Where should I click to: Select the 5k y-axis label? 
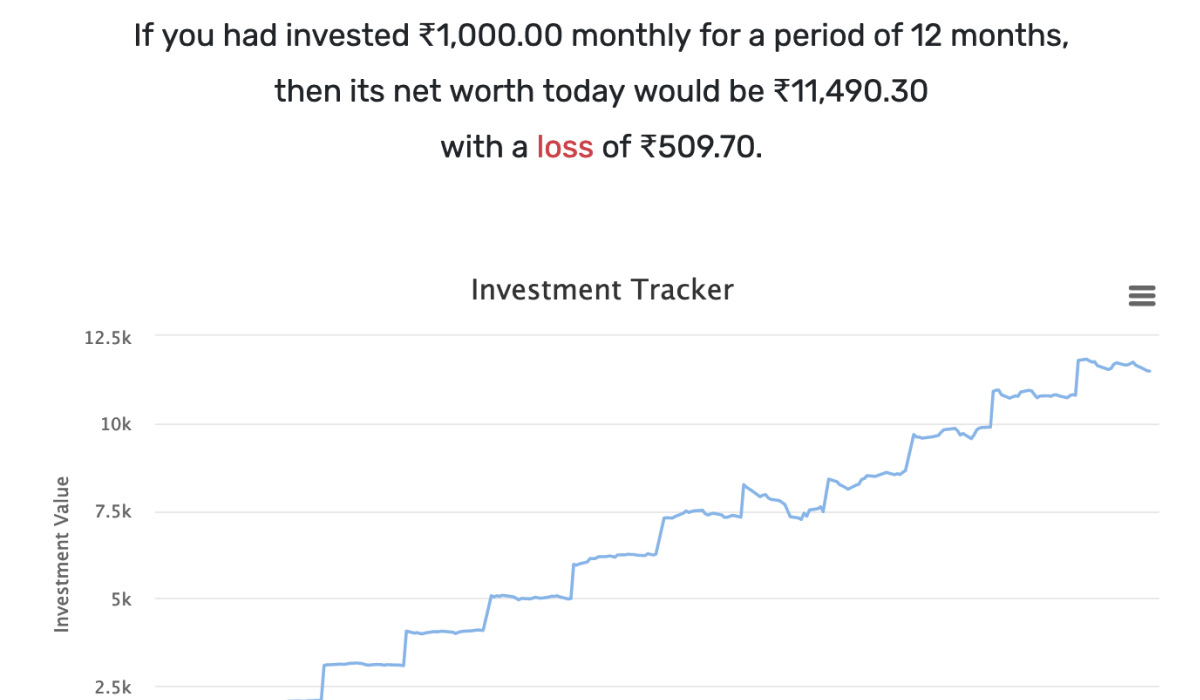pyautogui.click(x=120, y=599)
